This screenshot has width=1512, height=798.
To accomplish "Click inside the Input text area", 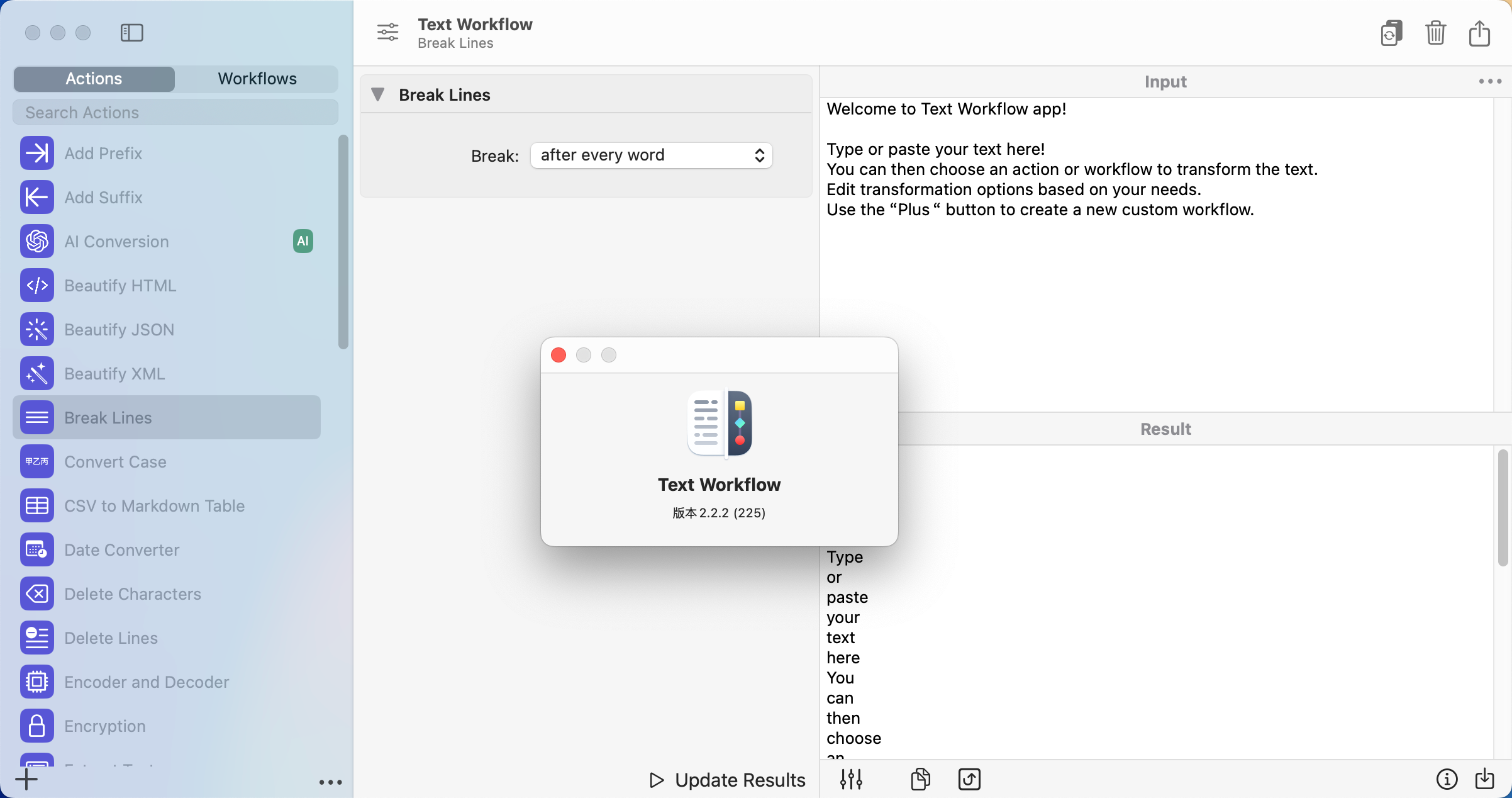I will [1156, 254].
